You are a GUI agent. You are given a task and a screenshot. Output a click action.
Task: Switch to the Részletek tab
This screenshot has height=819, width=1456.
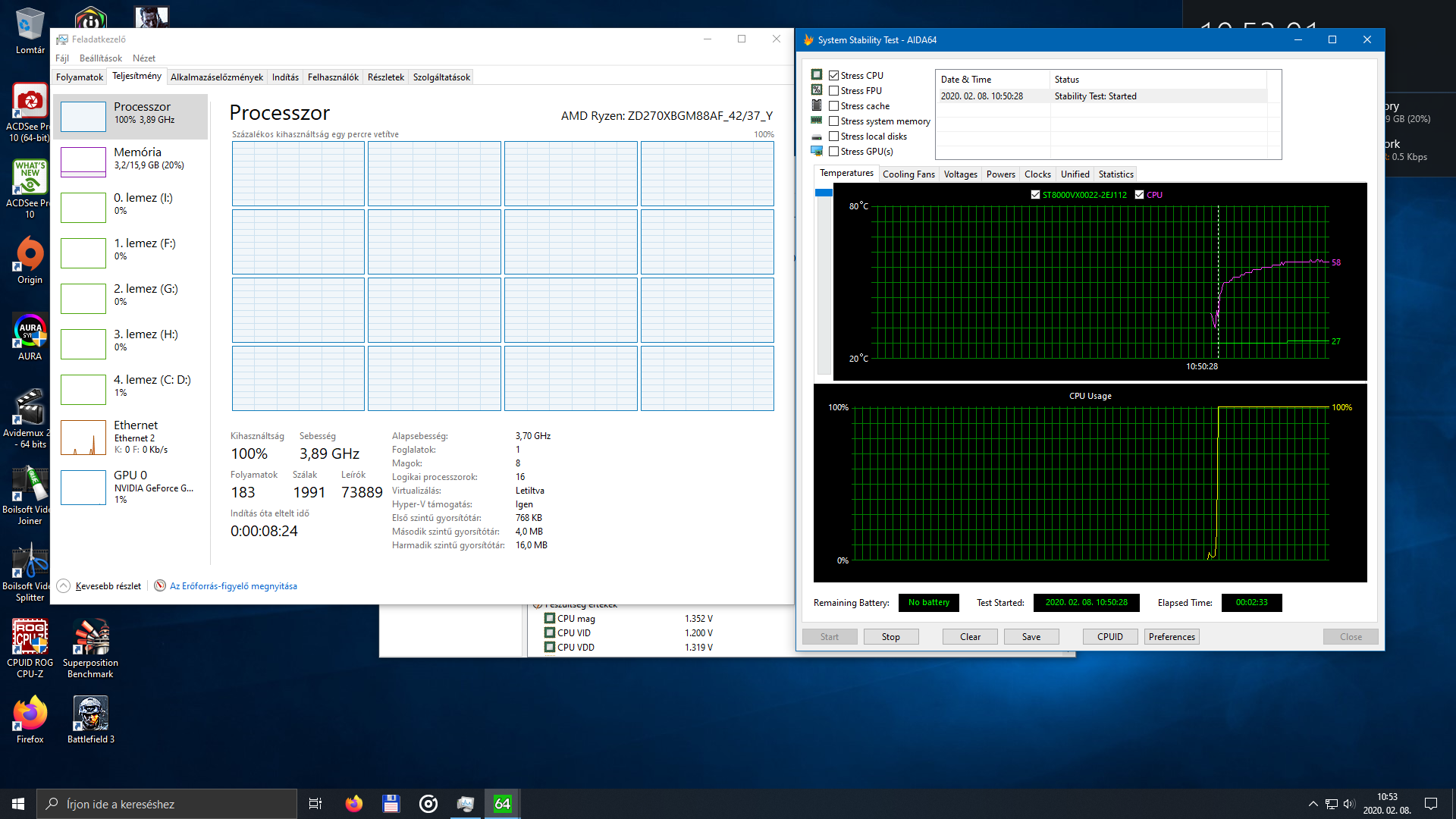tap(386, 77)
